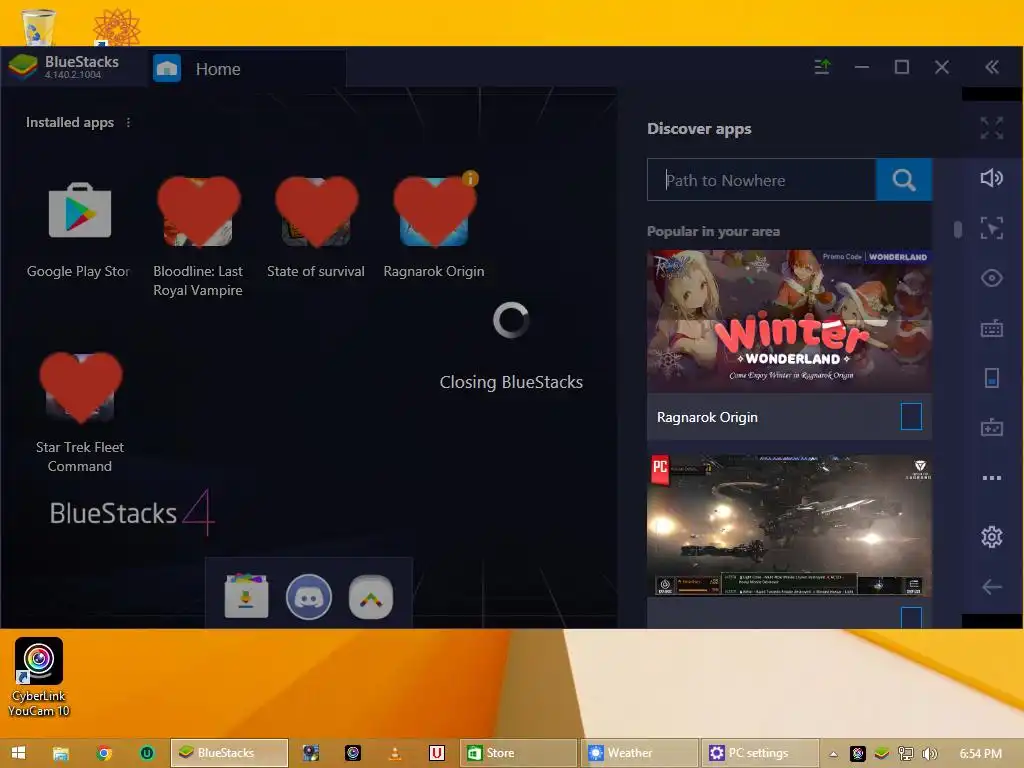The image size is (1024, 768).
Task: Click the Discover apps heading
Action: pyautogui.click(x=699, y=129)
